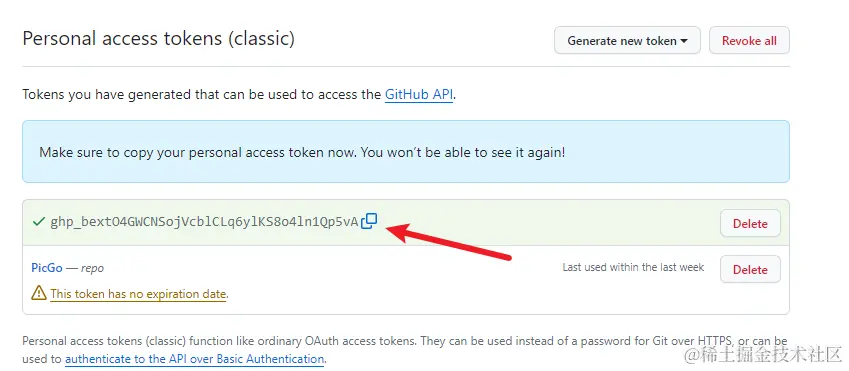Click the 'This token has no expiration date' link
The width and height of the screenshot is (849, 371).
point(138,294)
